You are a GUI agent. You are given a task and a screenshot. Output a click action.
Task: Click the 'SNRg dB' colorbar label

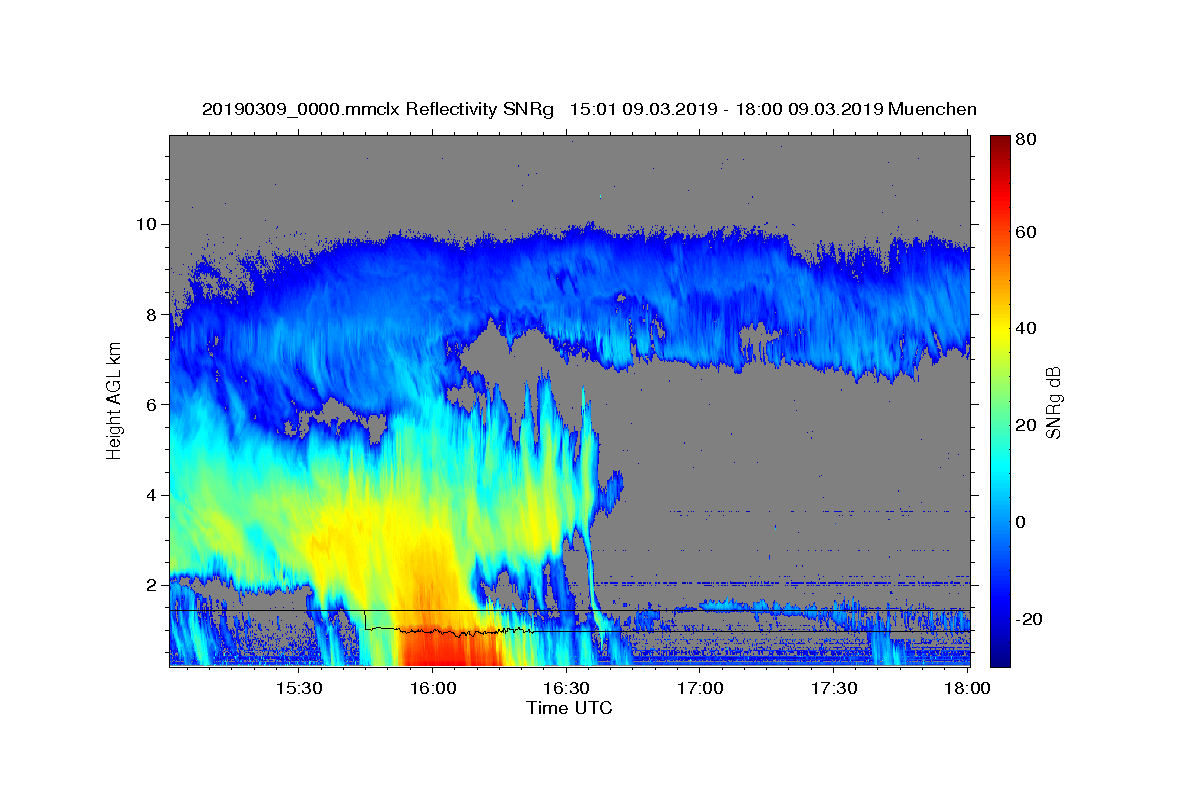coord(1052,401)
